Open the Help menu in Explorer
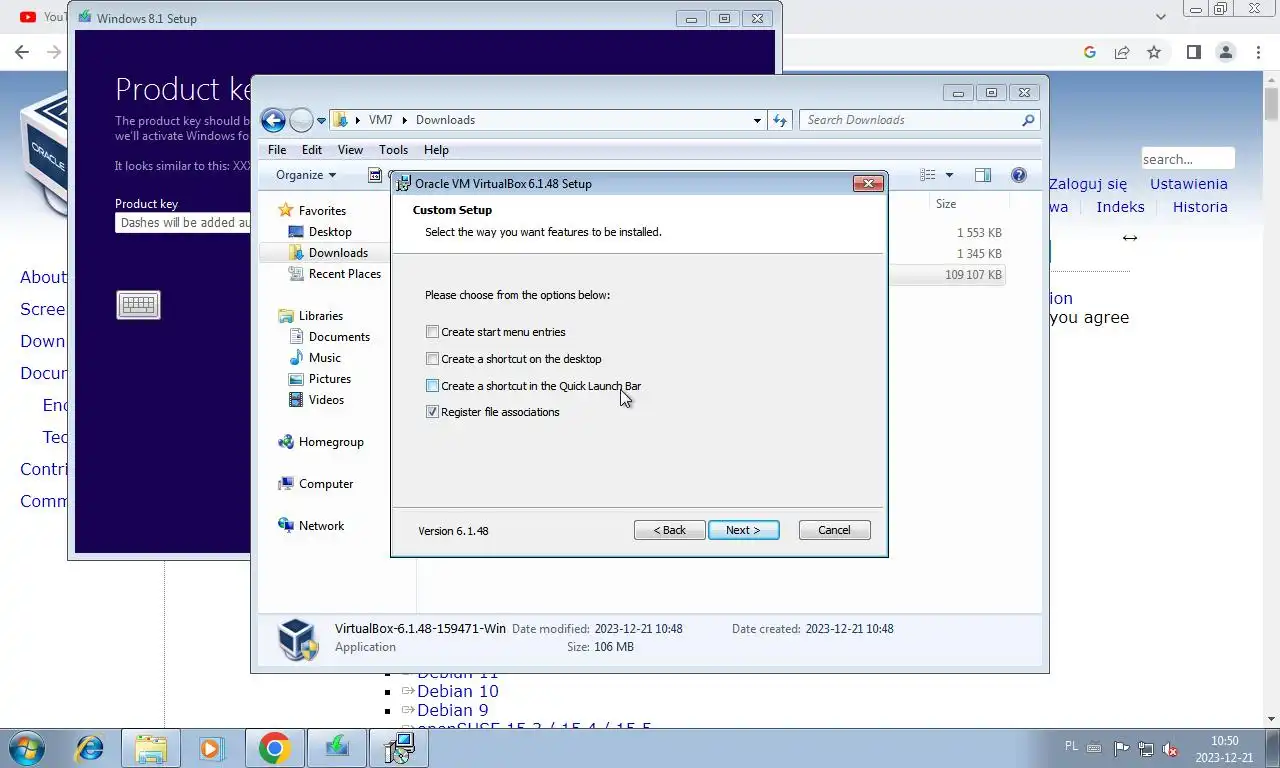Viewport: 1280px width, 768px height. tap(436, 149)
